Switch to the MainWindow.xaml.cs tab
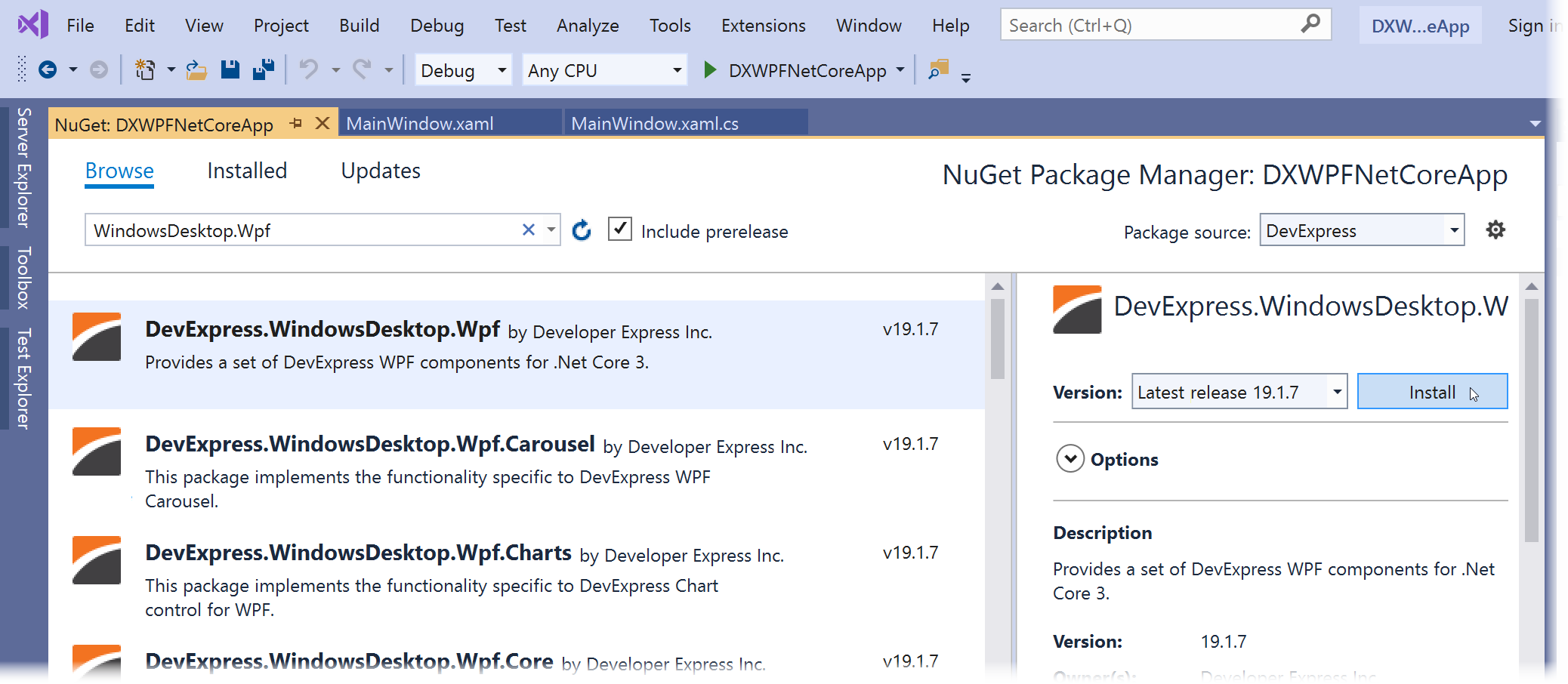The image size is (1568, 684). coord(686,123)
